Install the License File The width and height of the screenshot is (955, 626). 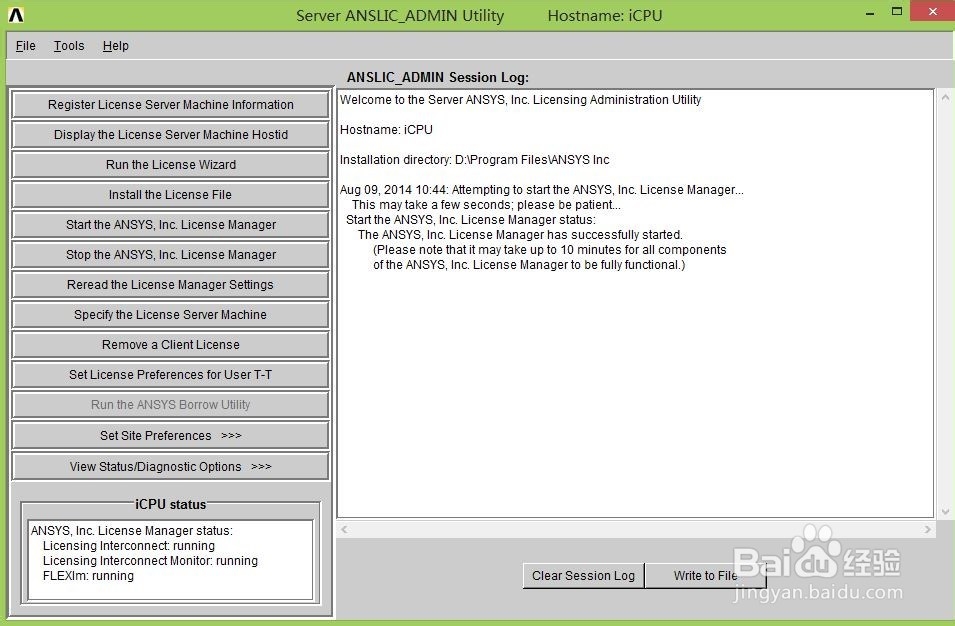[x=169, y=194]
